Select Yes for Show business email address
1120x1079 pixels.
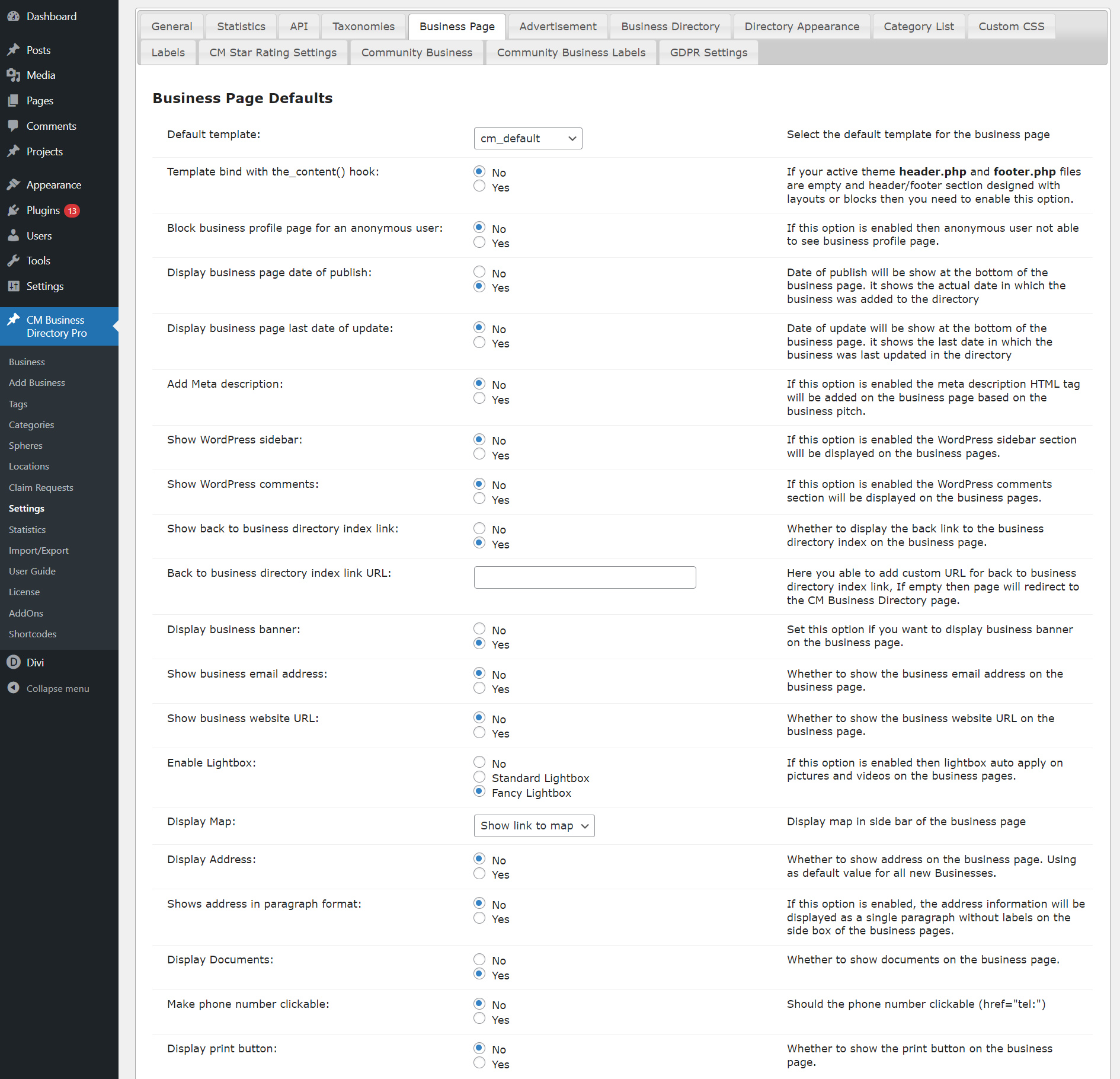479,688
